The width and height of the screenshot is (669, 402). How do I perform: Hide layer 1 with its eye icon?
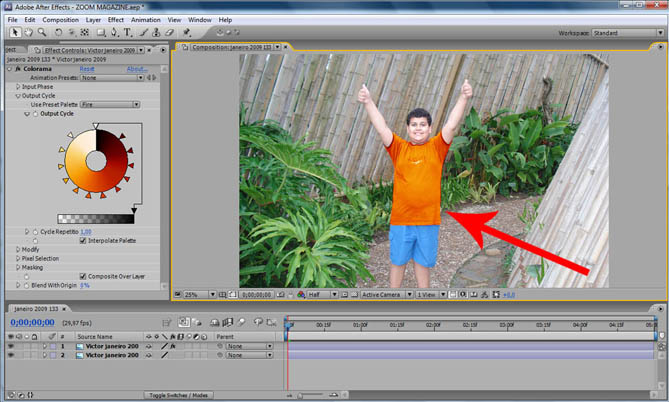10,346
